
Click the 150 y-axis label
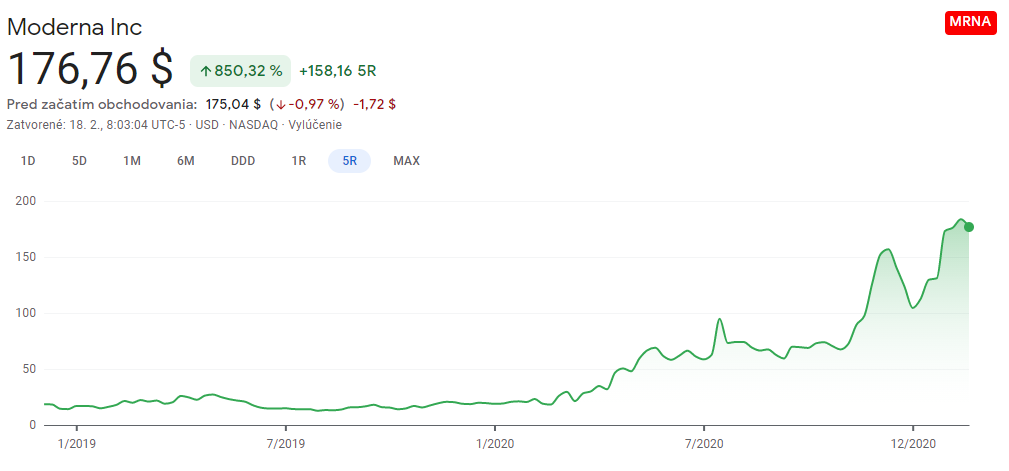pyautogui.click(x=26, y=257)
